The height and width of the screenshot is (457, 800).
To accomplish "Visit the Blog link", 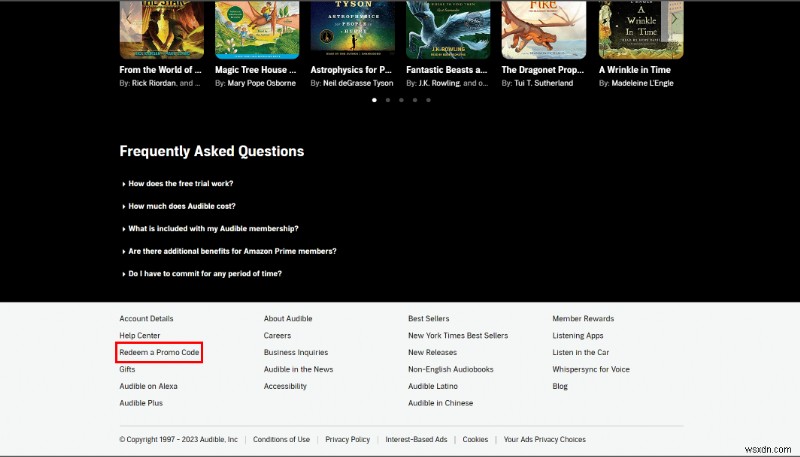I will coord(560,386).
